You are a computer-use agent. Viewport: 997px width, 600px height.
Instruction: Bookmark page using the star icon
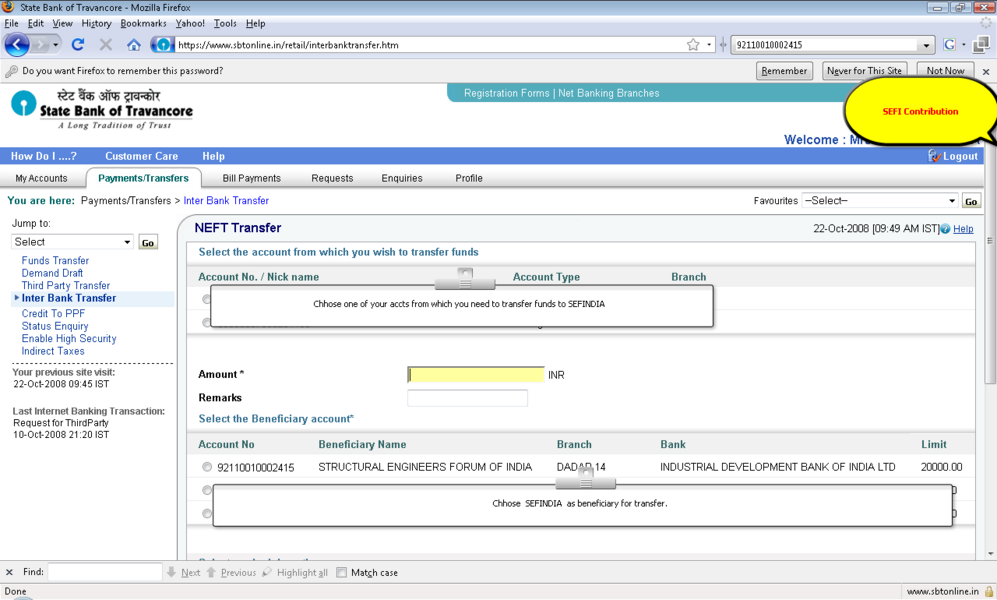point(693,45)
